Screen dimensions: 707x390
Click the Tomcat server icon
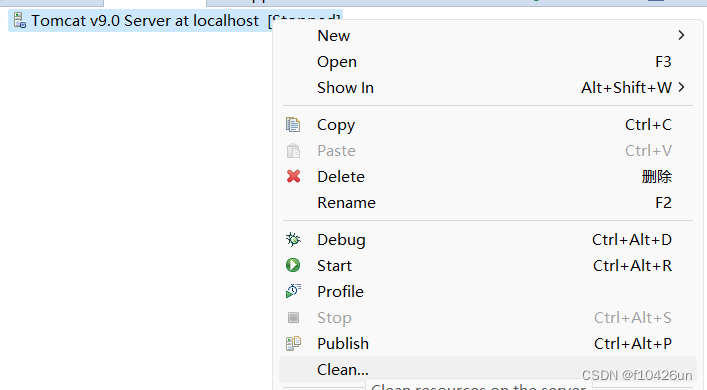pos(19,21)
